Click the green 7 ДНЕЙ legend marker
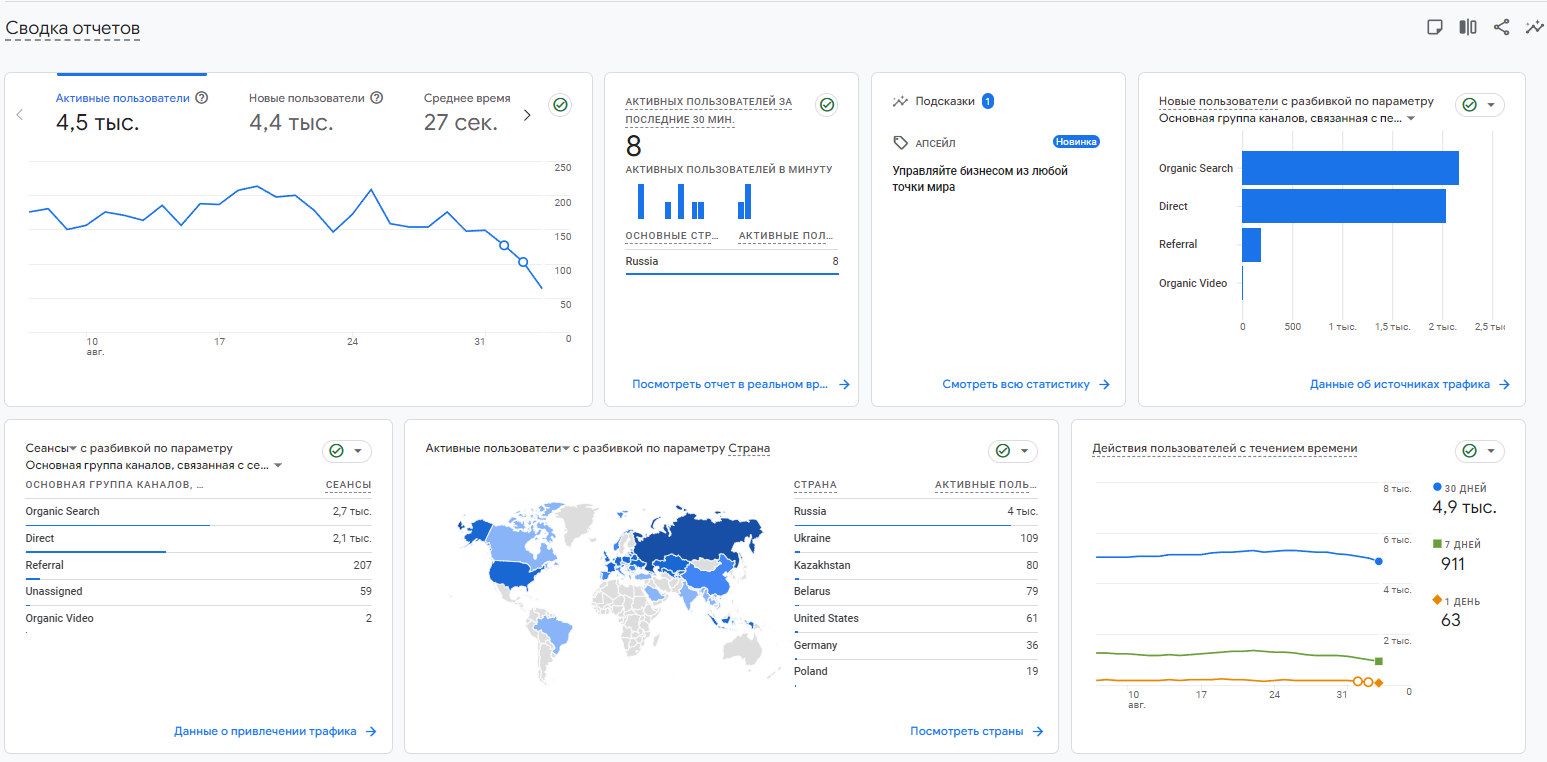This screenshot has width=1547, height=762. pyautogui.click(x=1437, y=544)
